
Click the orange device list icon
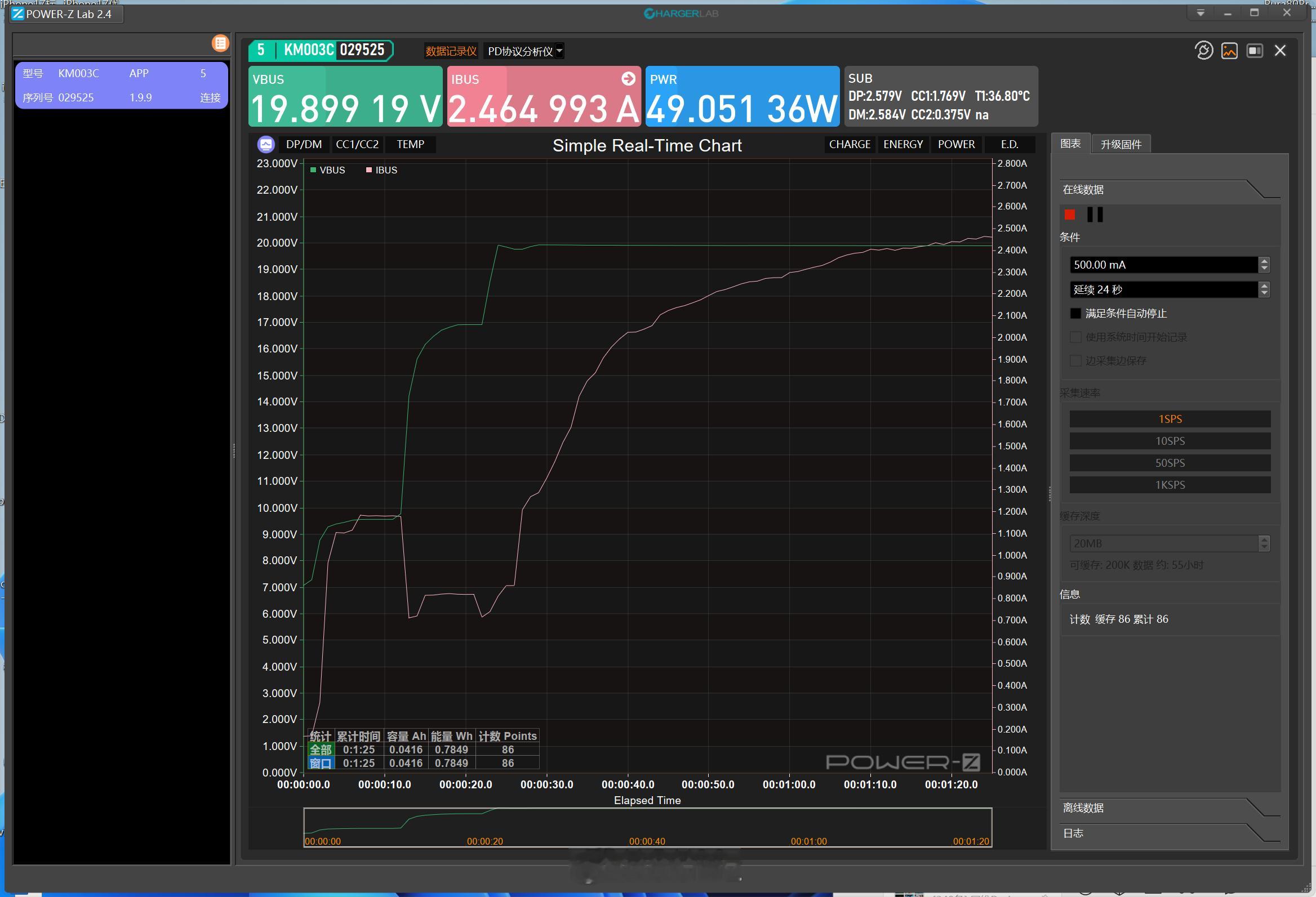tap(220, 43)
